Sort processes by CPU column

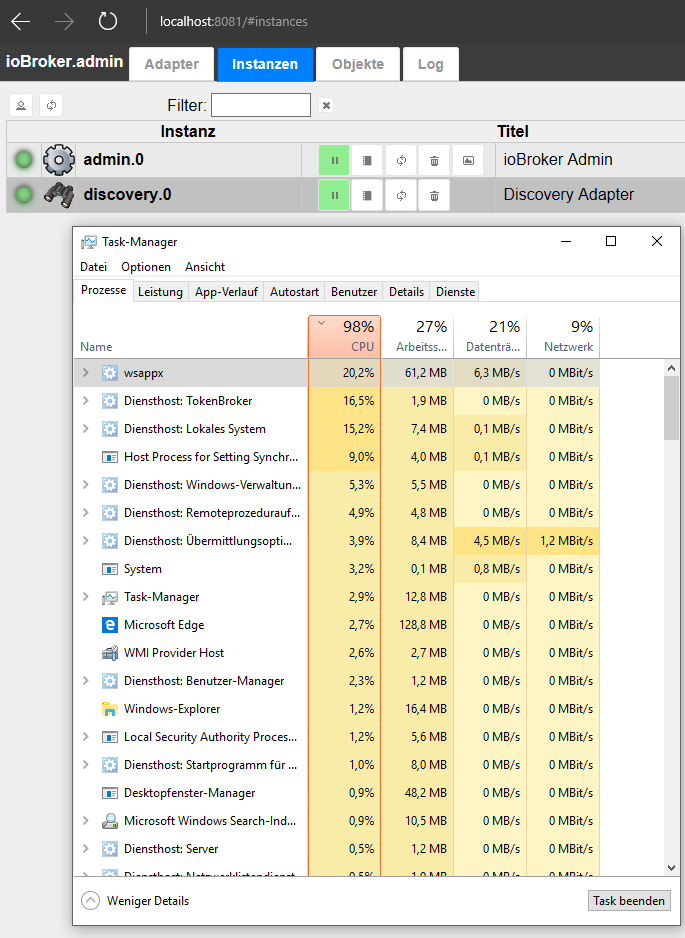point(345,337)
